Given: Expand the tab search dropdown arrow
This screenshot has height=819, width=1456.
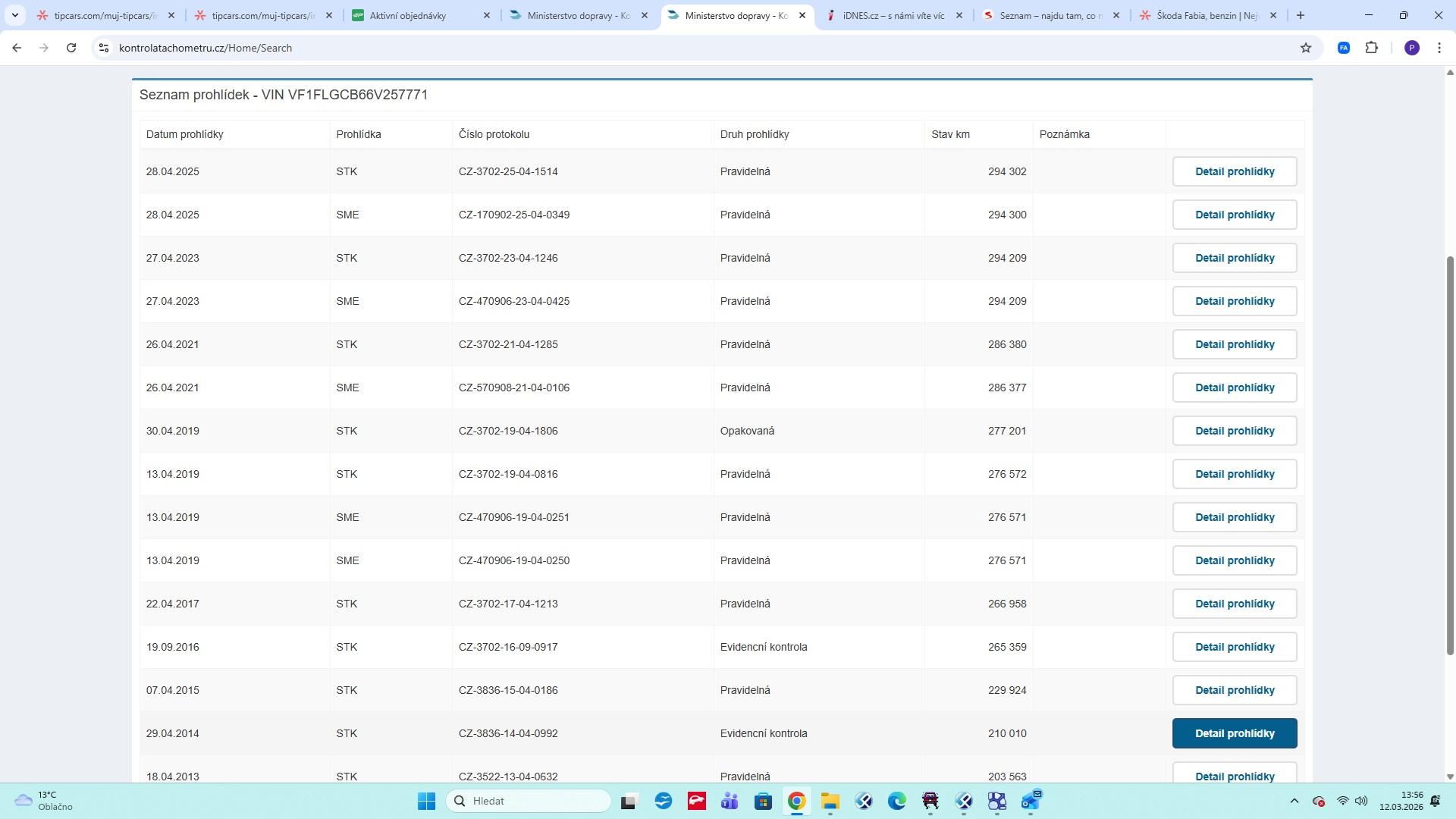Looking at the screenshot, I should tap(14, 15).
